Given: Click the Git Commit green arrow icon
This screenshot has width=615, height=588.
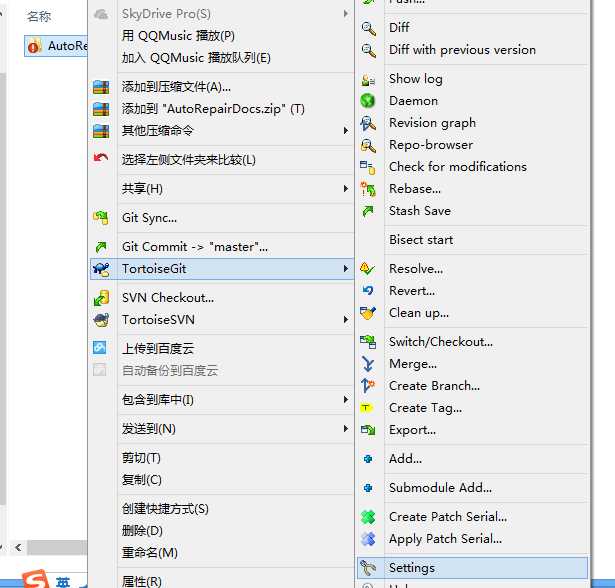Looking at the screenshot, I should pyautogui.click(x=101, y=247).
